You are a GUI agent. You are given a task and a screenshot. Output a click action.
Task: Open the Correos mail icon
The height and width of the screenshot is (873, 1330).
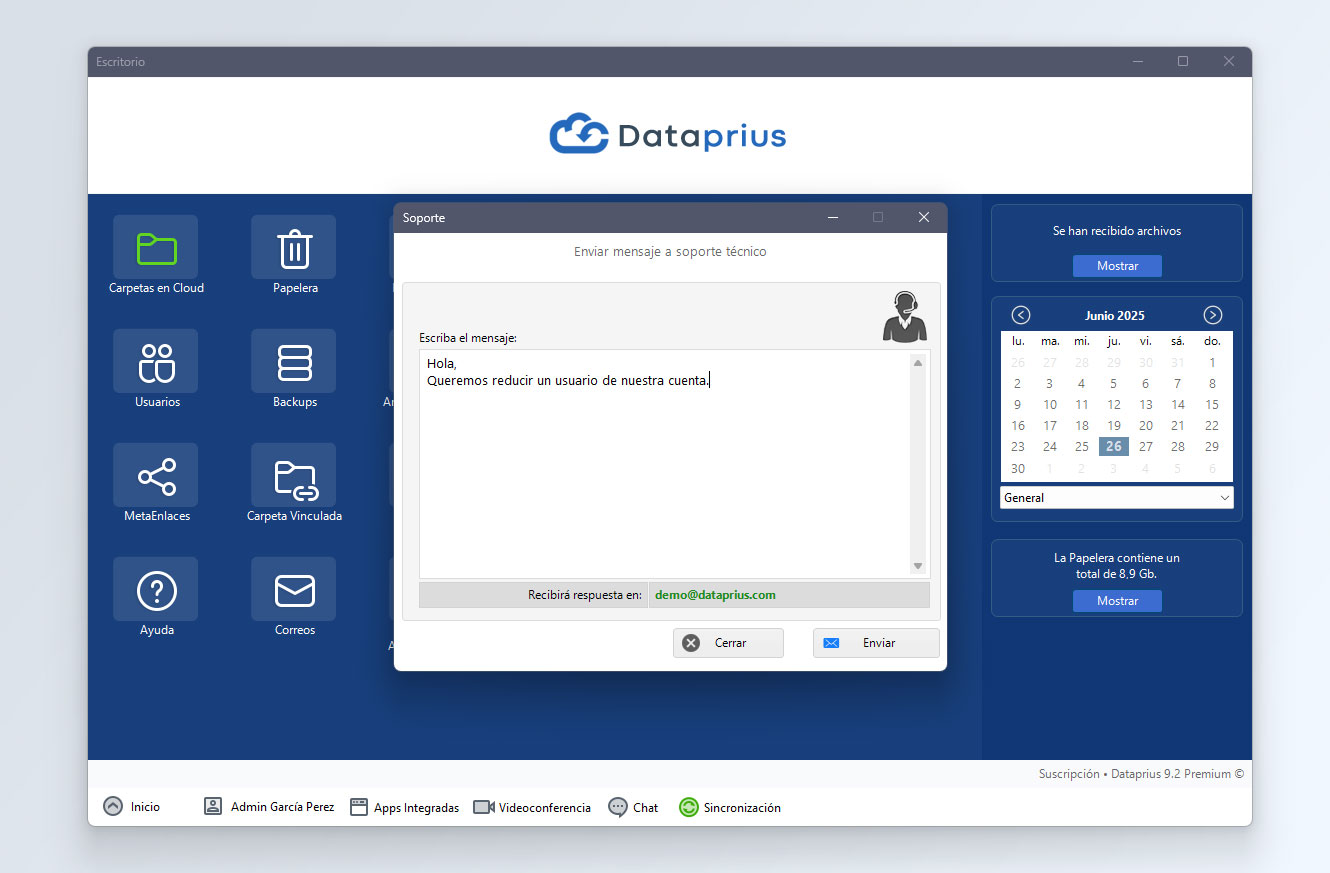coord(293,589)
